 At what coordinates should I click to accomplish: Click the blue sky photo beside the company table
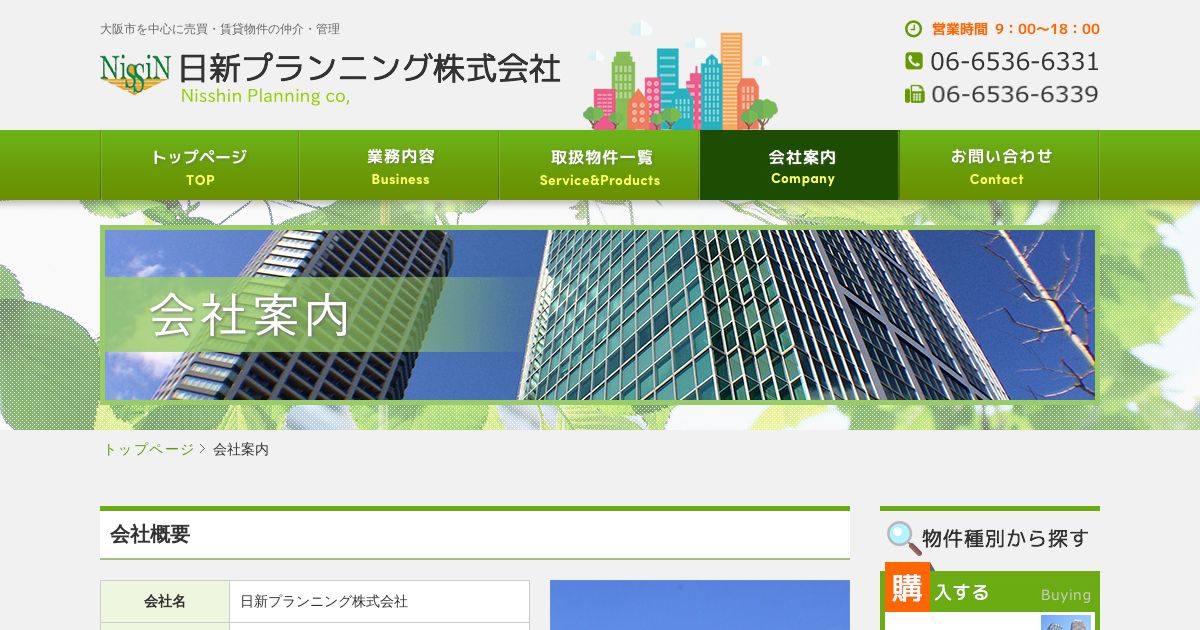tap(700, 605)
